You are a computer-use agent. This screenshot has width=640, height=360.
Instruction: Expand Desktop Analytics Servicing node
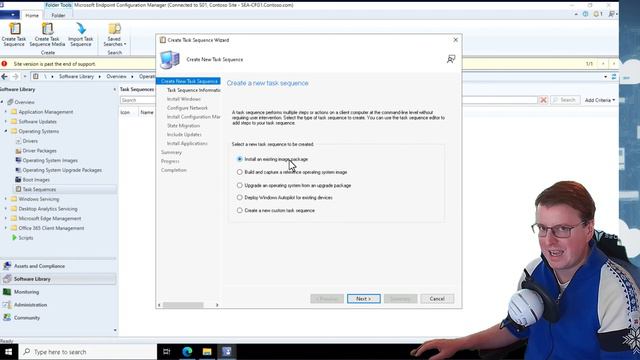6,209
